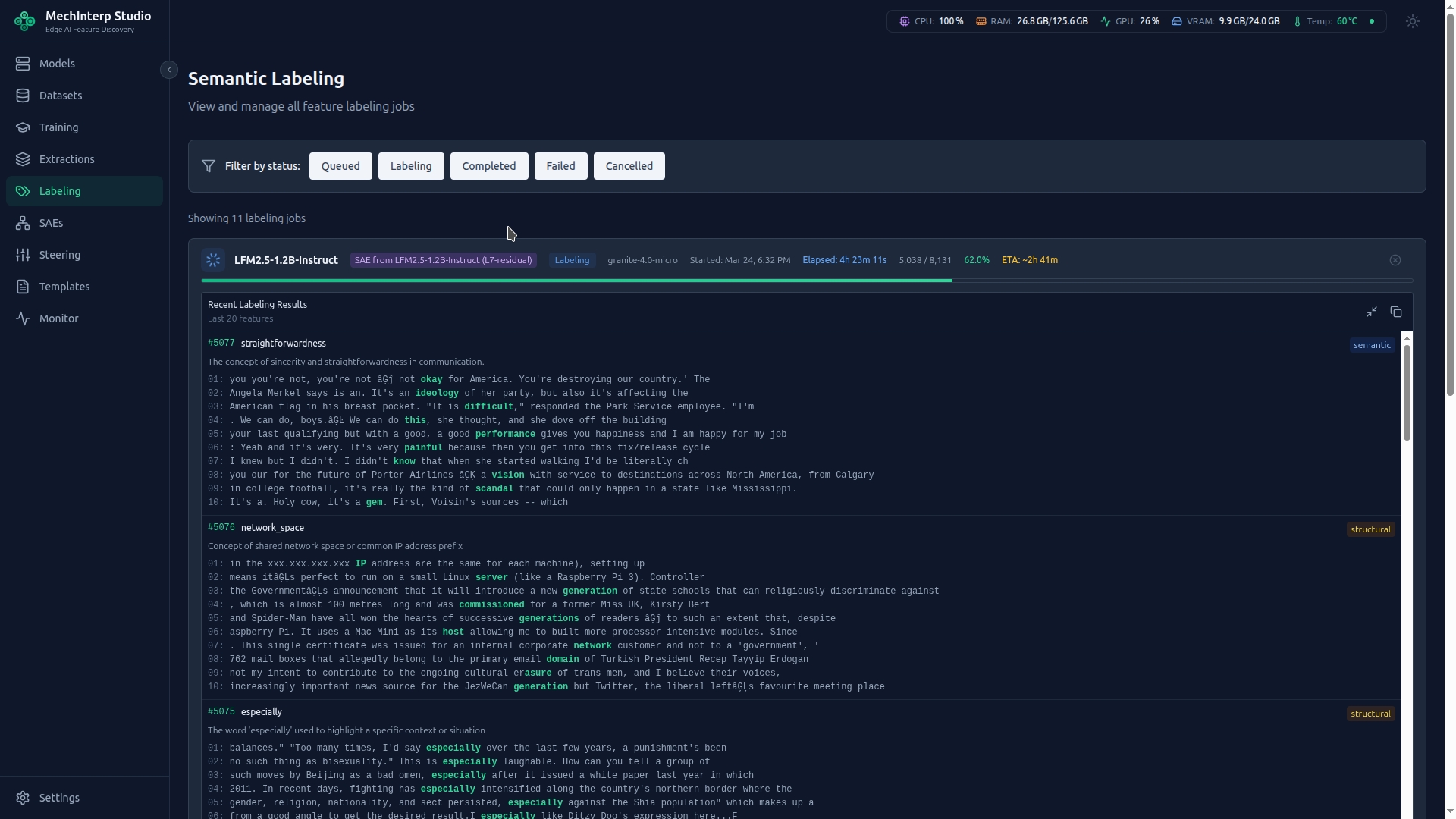
Task: Click the ETA ~2h 41m text
Action: click(x=1030, y=260)
